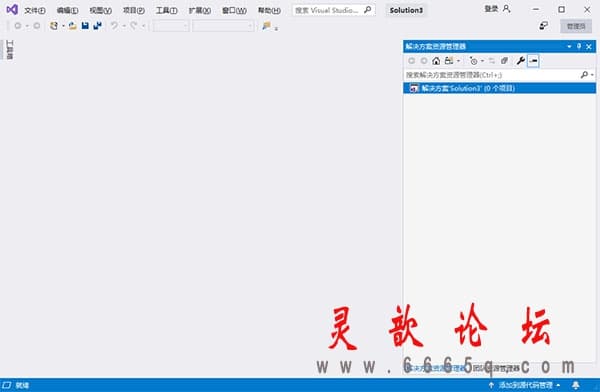This screenshot has height=392, width=600.
Task: Click the 管理员 badge button
Action: pos(576,26)
